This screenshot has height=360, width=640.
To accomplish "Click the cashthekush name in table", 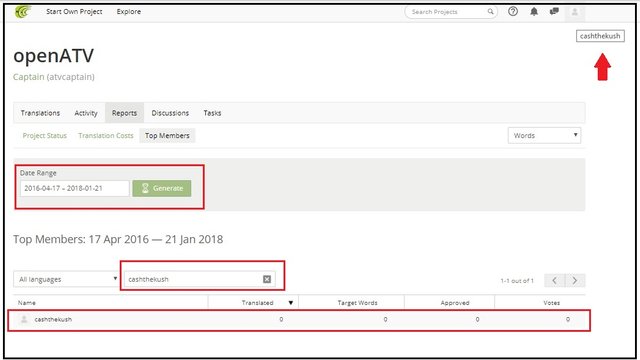I will (x=53, y=319).
